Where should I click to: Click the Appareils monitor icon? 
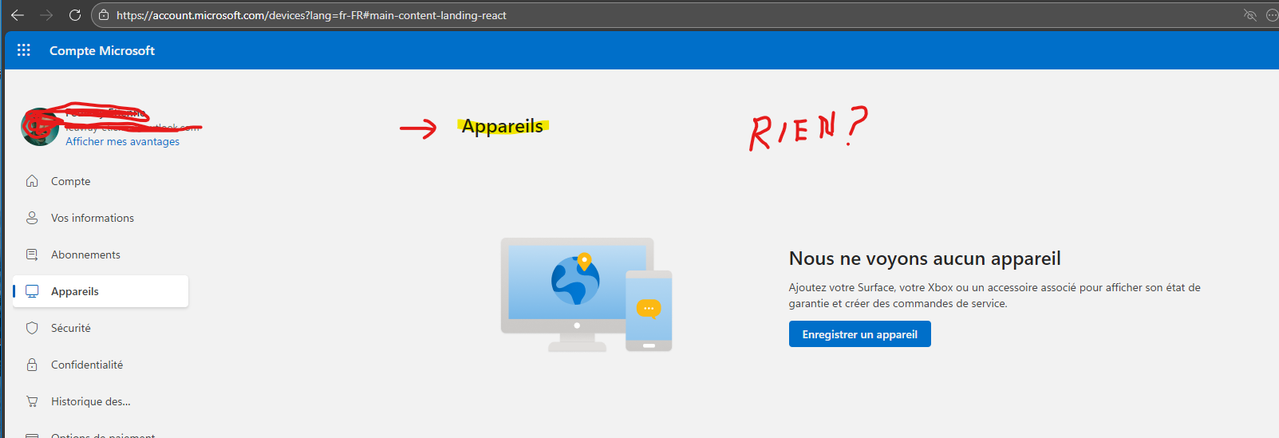click(x=32, y=291)
